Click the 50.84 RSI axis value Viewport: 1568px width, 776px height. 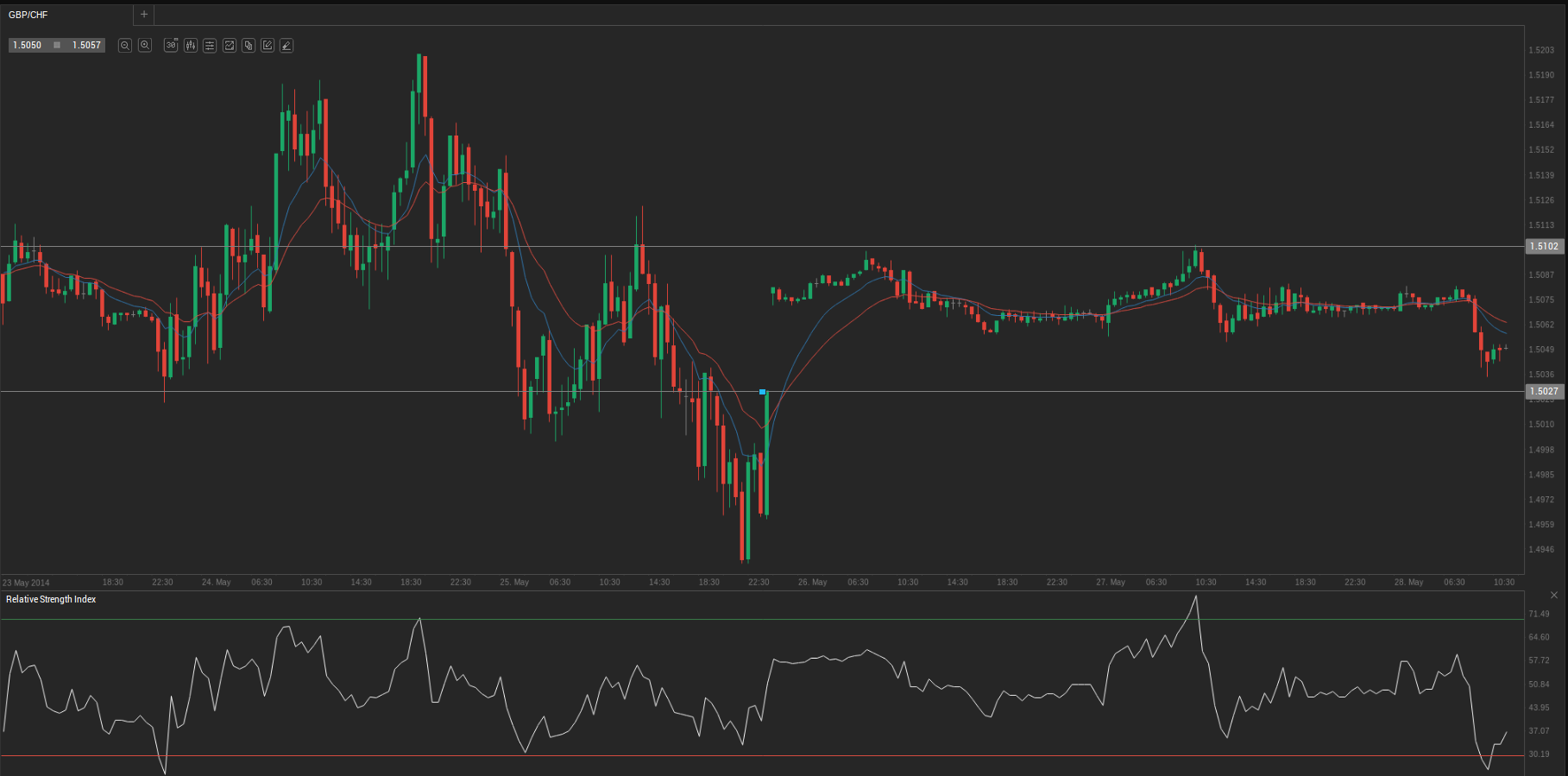tap(1539, 685)
